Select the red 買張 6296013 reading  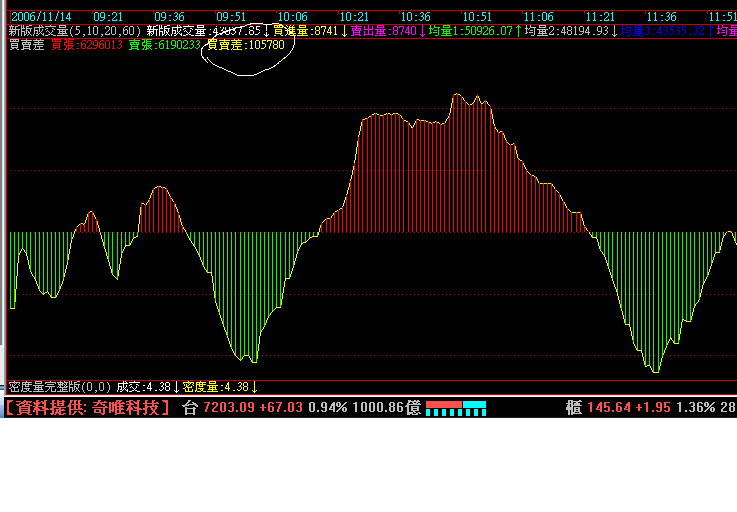click(x=87, y=45)
